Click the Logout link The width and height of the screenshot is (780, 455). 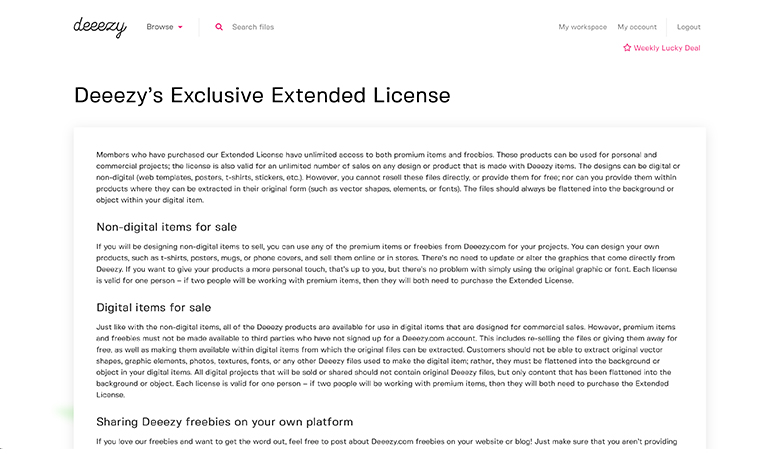[688, 27]
